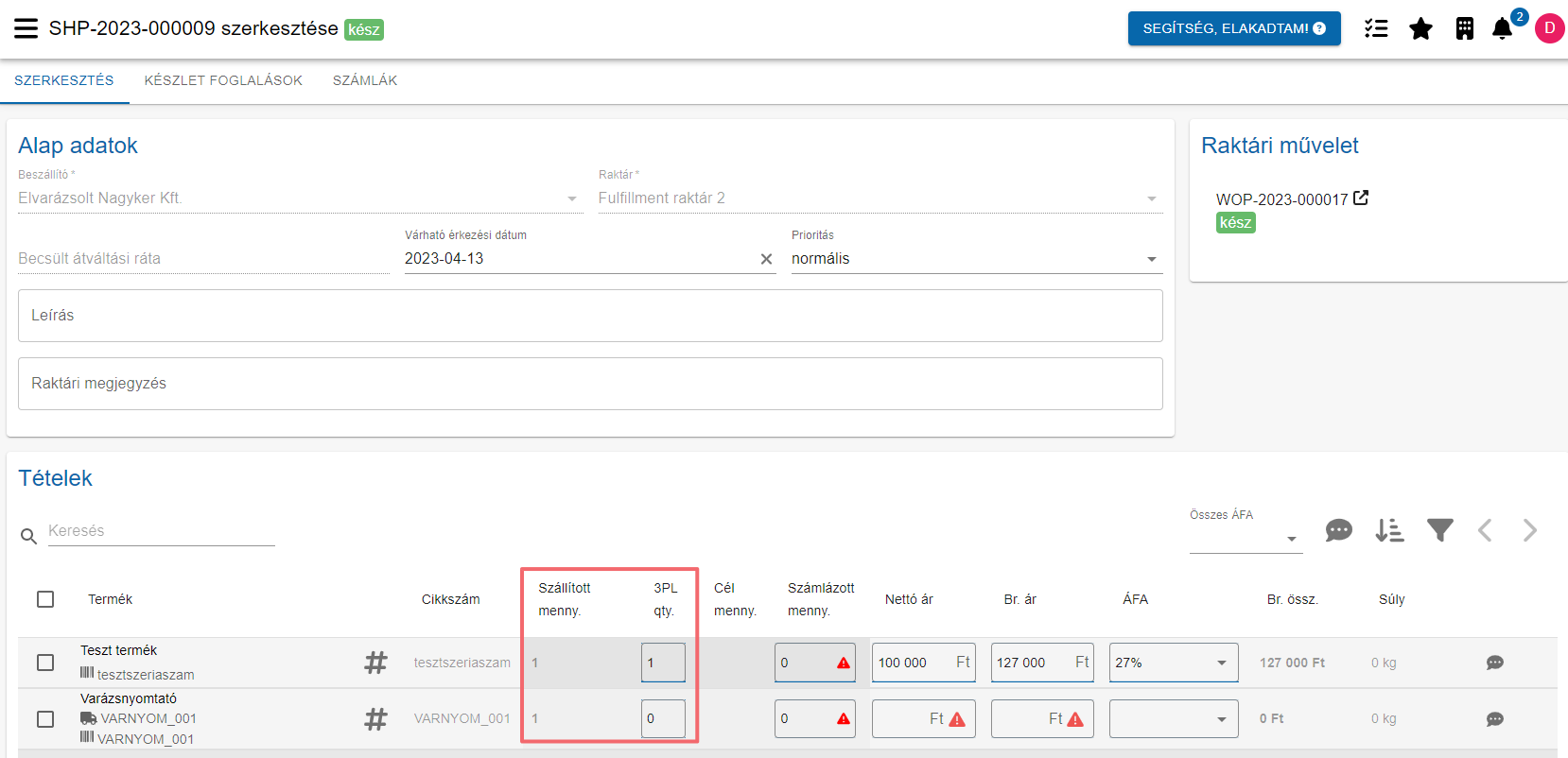Open the hamburger main menu
Screen dimensions: 1568x758
coord(26,28)
